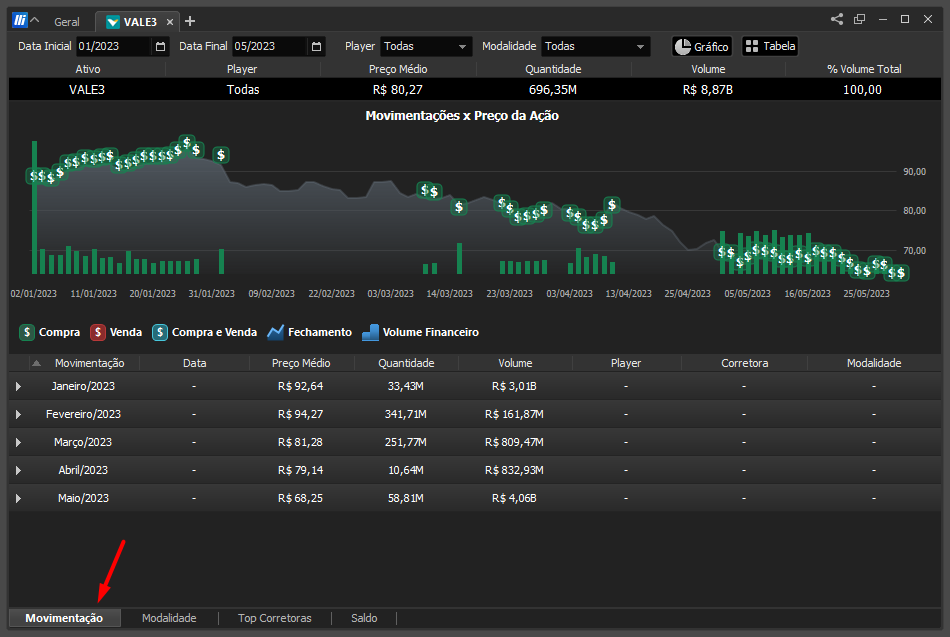The height and width of the screenshot is (637, 950).
Task: Click the Player summary column header
Action: (x=242, y=69)
